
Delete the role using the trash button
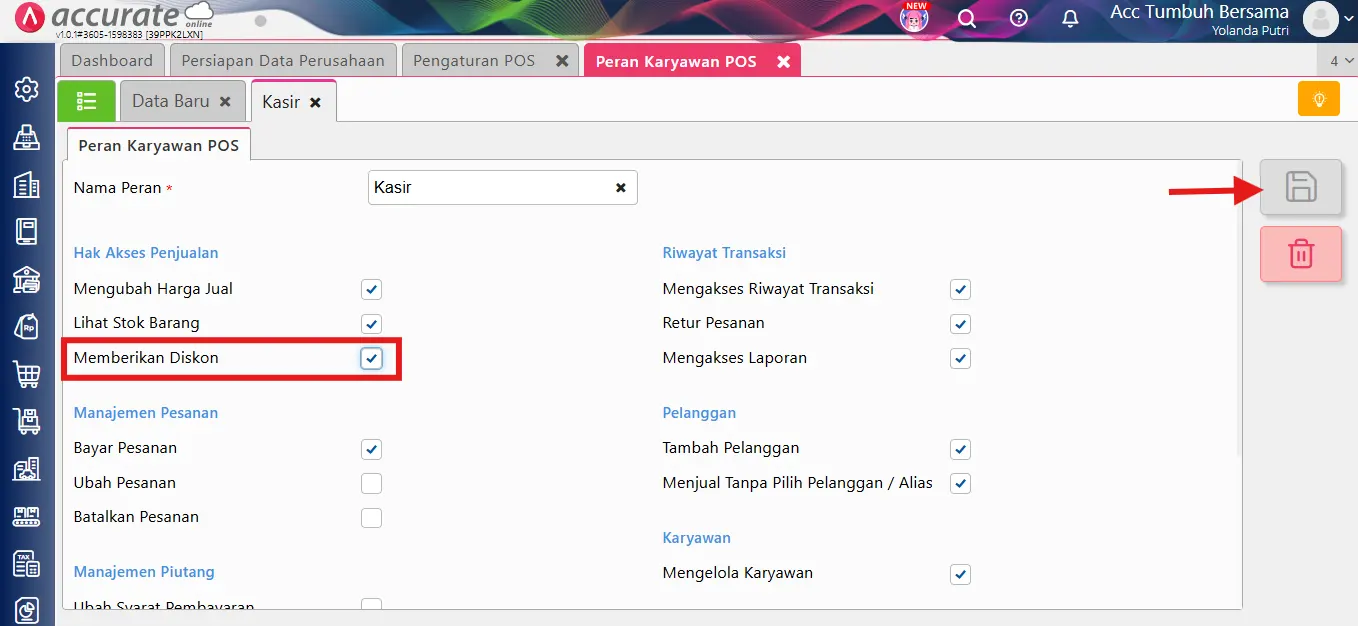[1301, 253]
